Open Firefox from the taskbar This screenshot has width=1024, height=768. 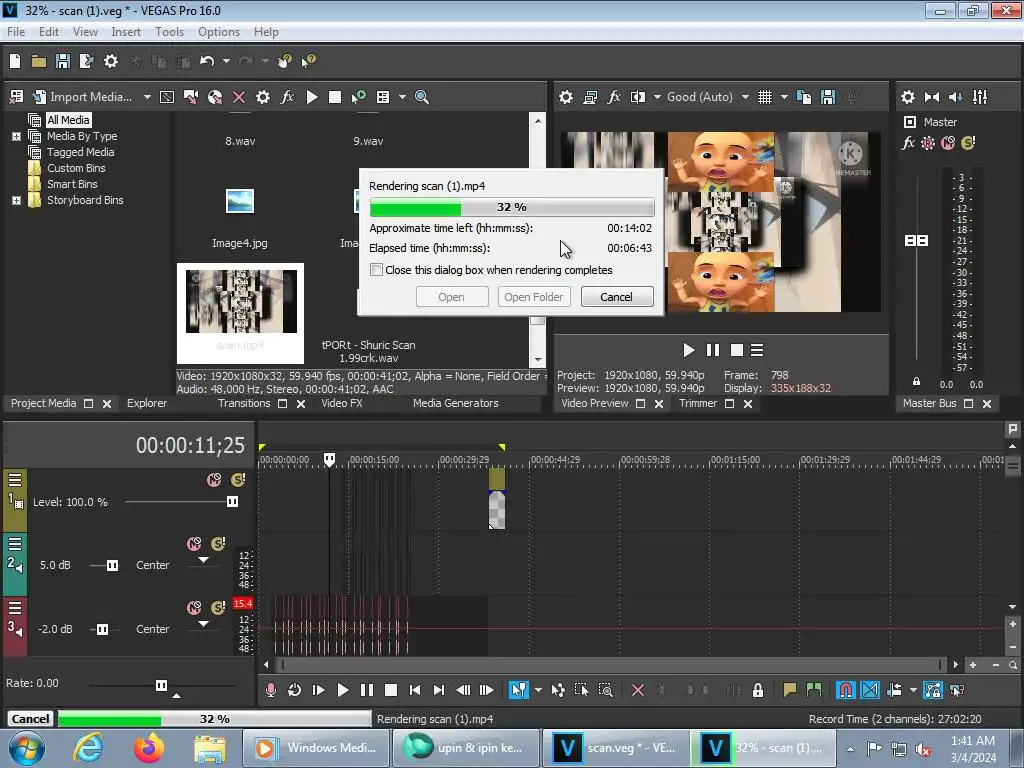point(149,748)
